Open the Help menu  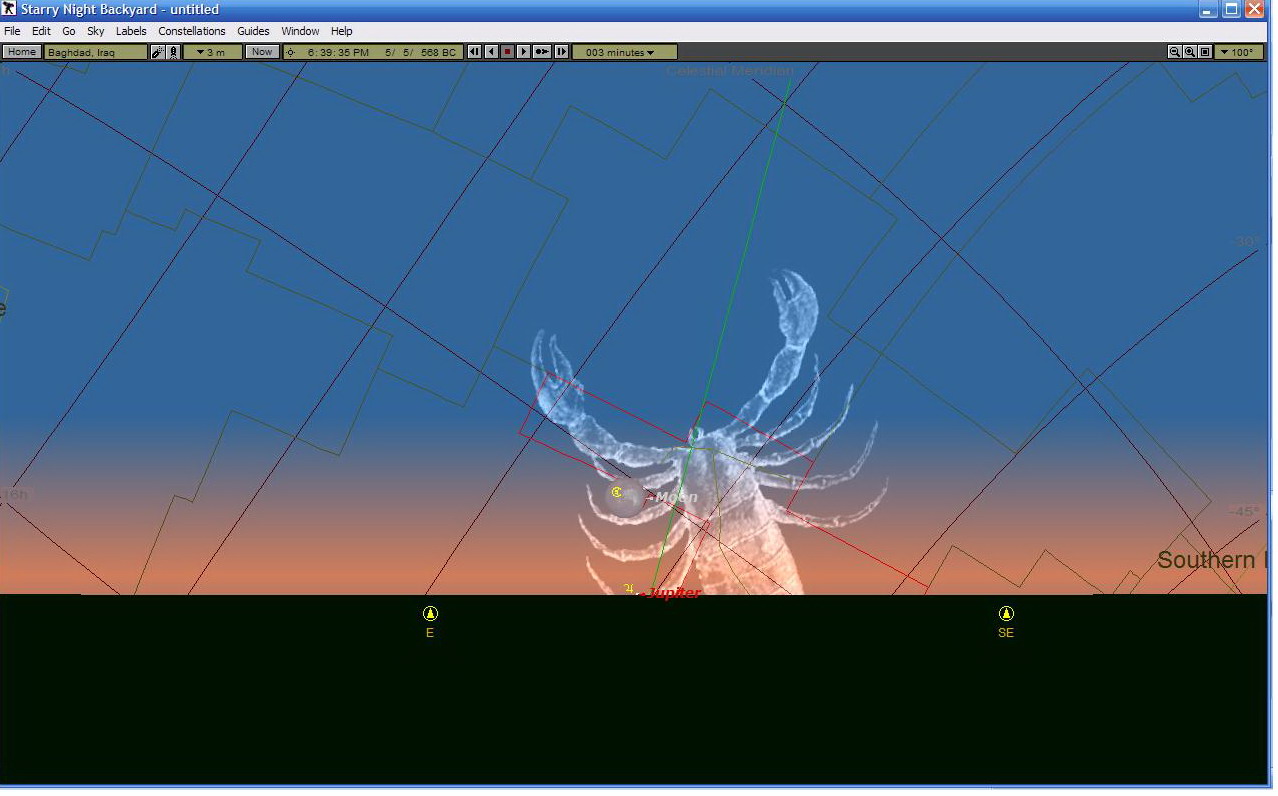point(342,31)
